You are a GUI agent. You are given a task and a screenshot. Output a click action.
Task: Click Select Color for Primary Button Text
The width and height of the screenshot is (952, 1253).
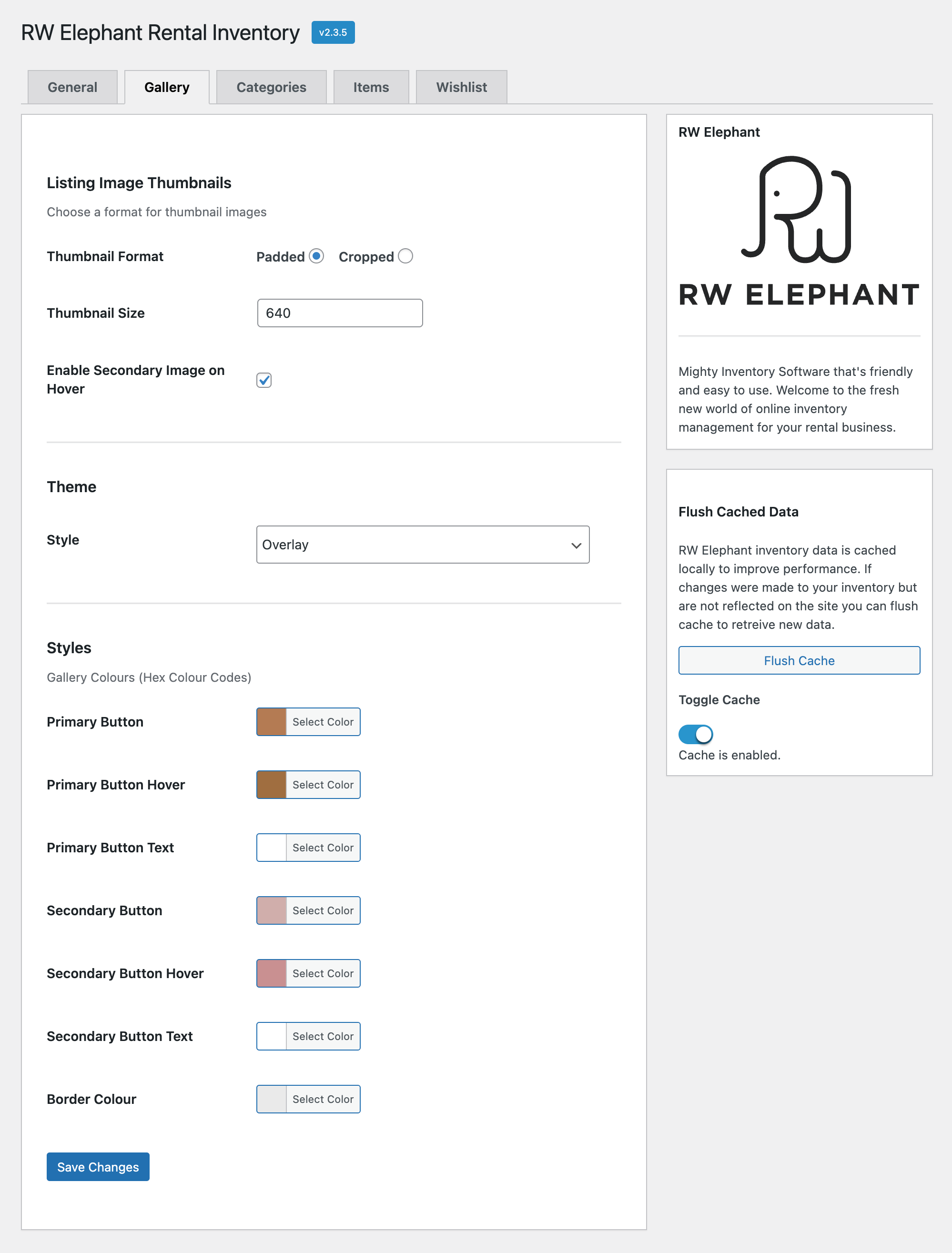323,848
